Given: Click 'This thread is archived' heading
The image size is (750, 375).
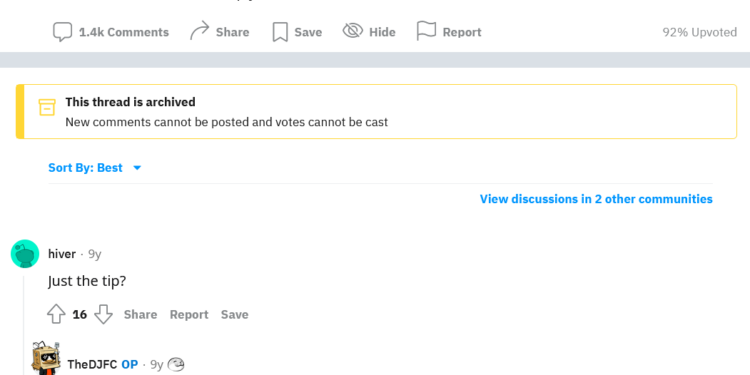Looking at the screenshot, I should click(131, 102).
